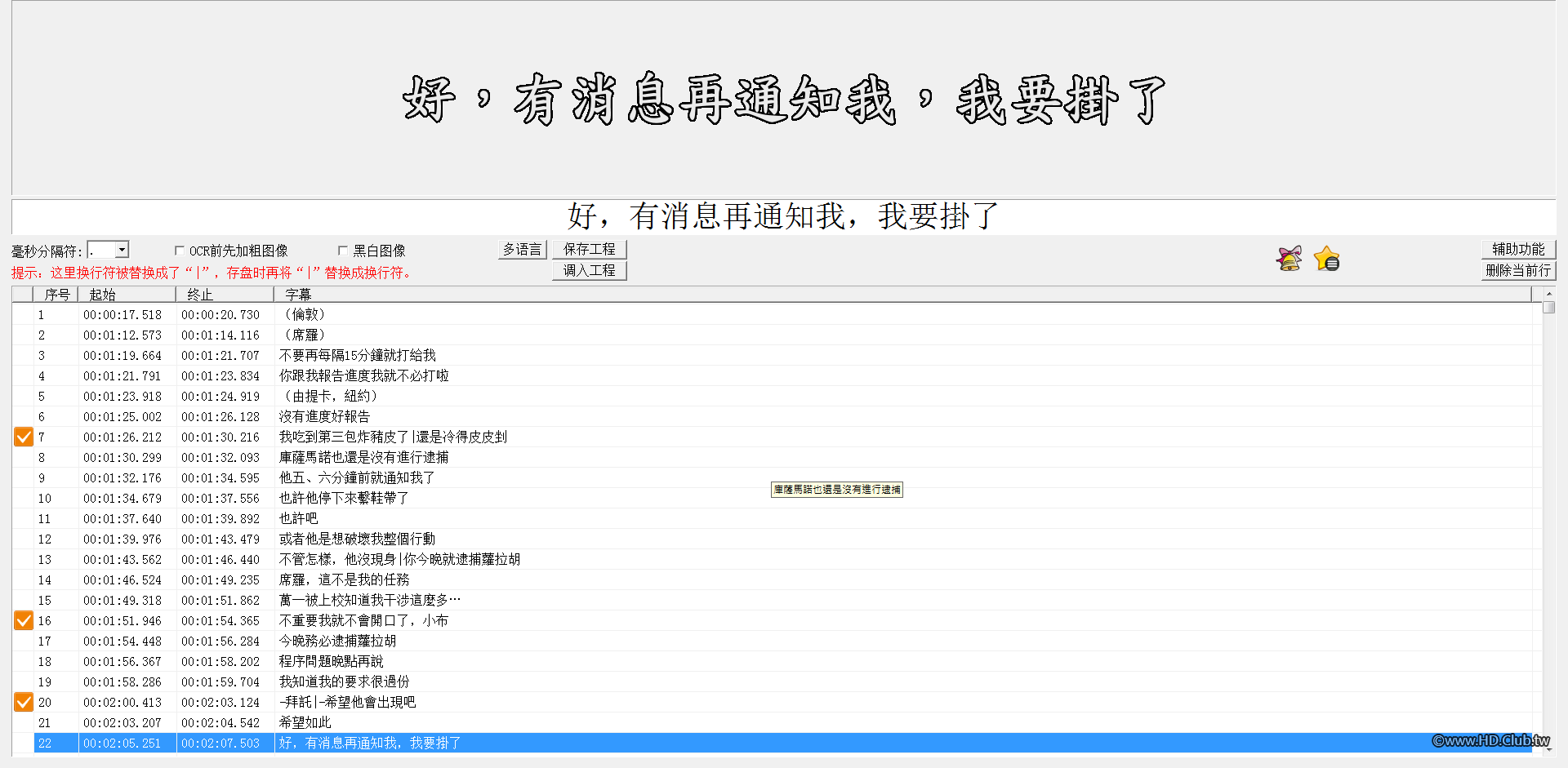This screenshot has width=1568, height=768.
Task: Uncheck the checkbox on subtitle row 20
Action: point(23,702)
